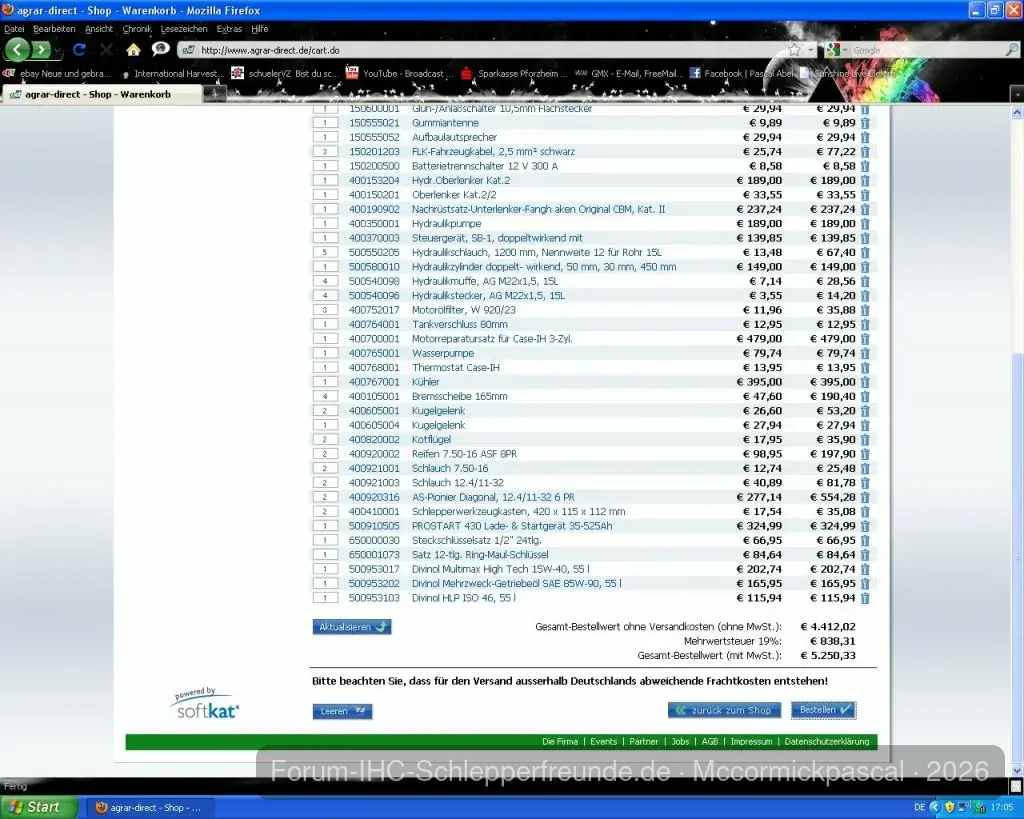Remove Aufbaulautsprecher with its trash icon
Screen dimensions: 1024x819
pos(865,137)
